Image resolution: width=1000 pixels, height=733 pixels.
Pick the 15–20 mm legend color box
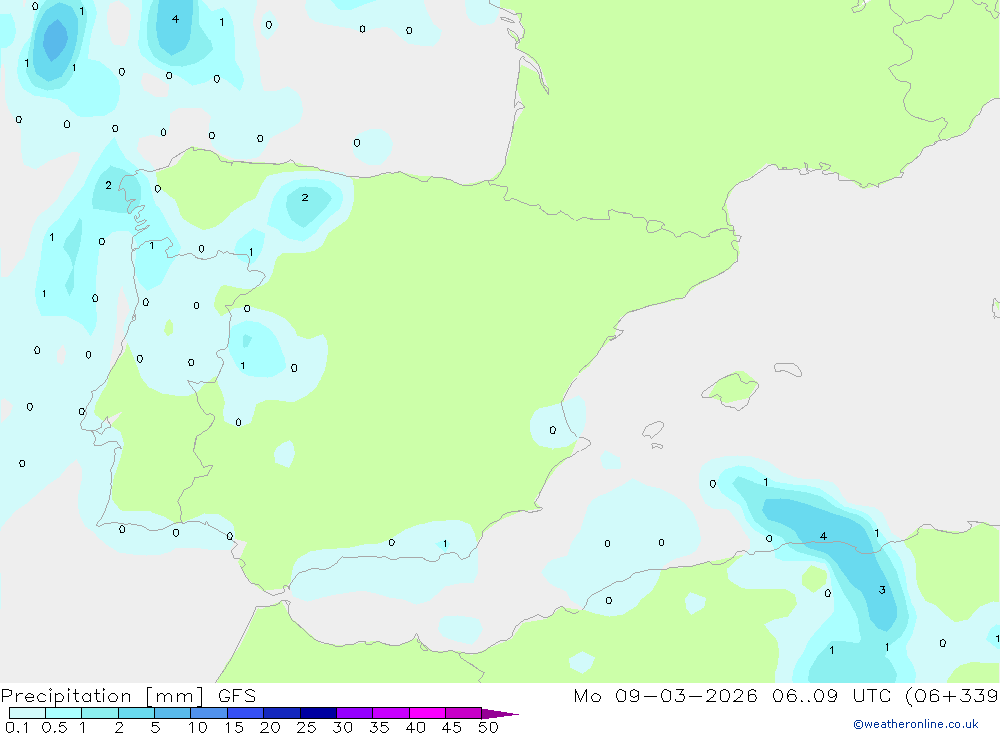245,713
